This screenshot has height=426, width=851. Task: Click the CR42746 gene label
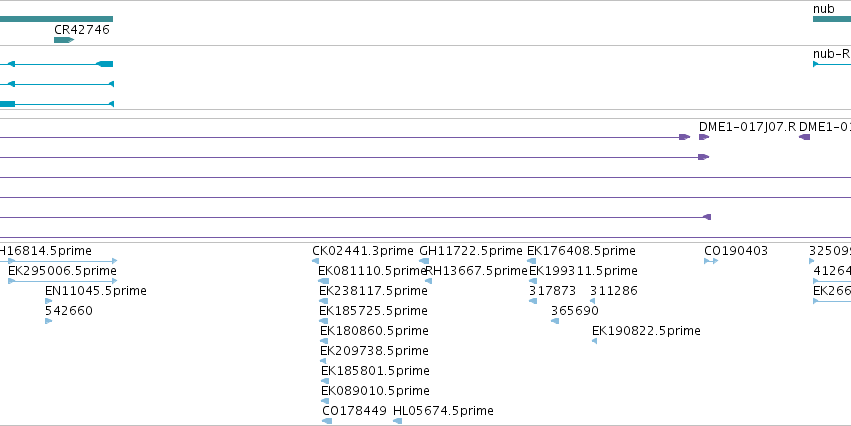pos(82,30)
